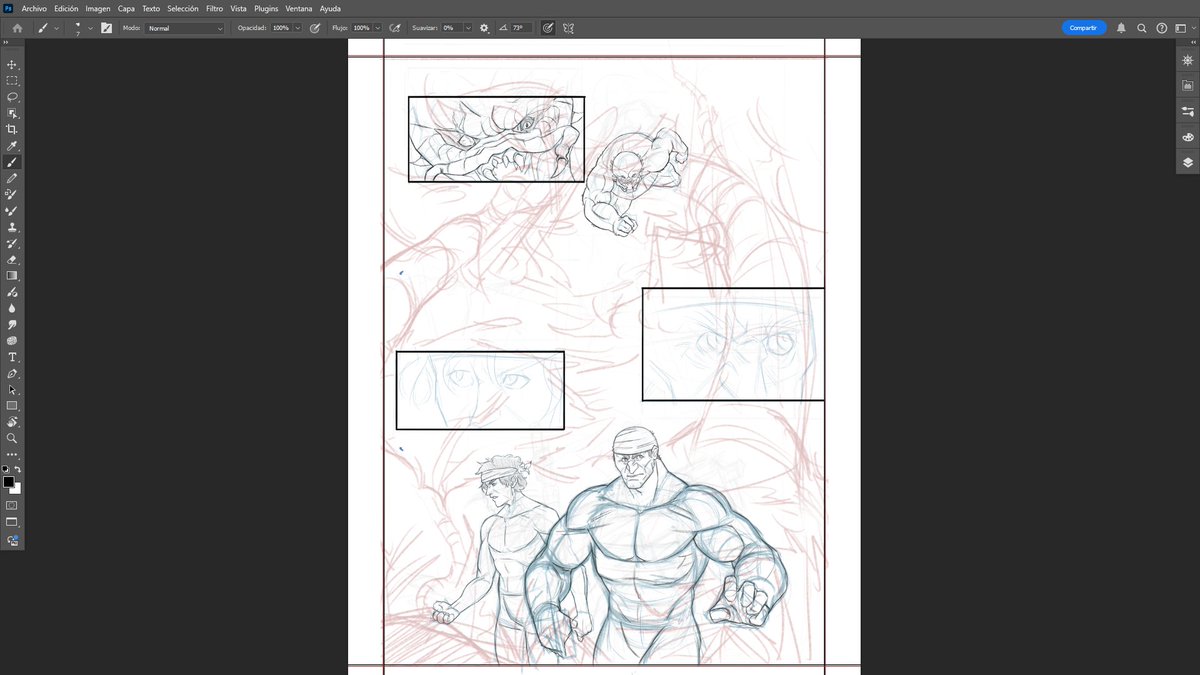Reset default foreground and background colors
This screenshot has height=675, width=1200.
[6, 469]
